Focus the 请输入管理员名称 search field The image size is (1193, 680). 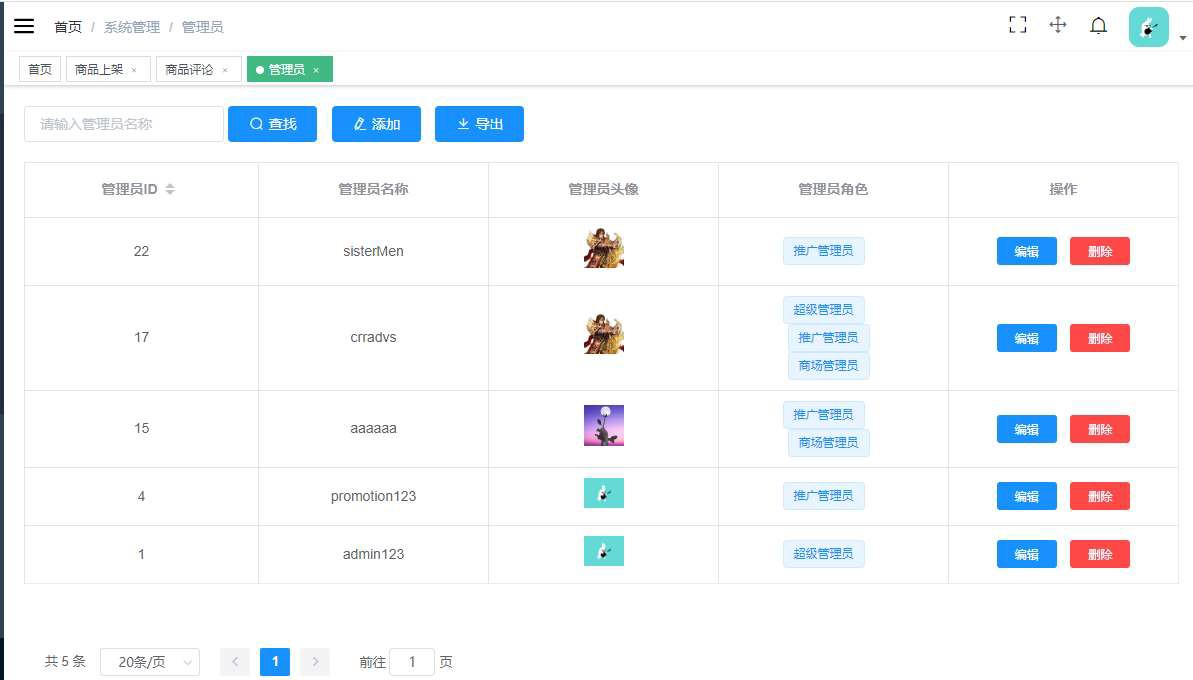point(124,124)
